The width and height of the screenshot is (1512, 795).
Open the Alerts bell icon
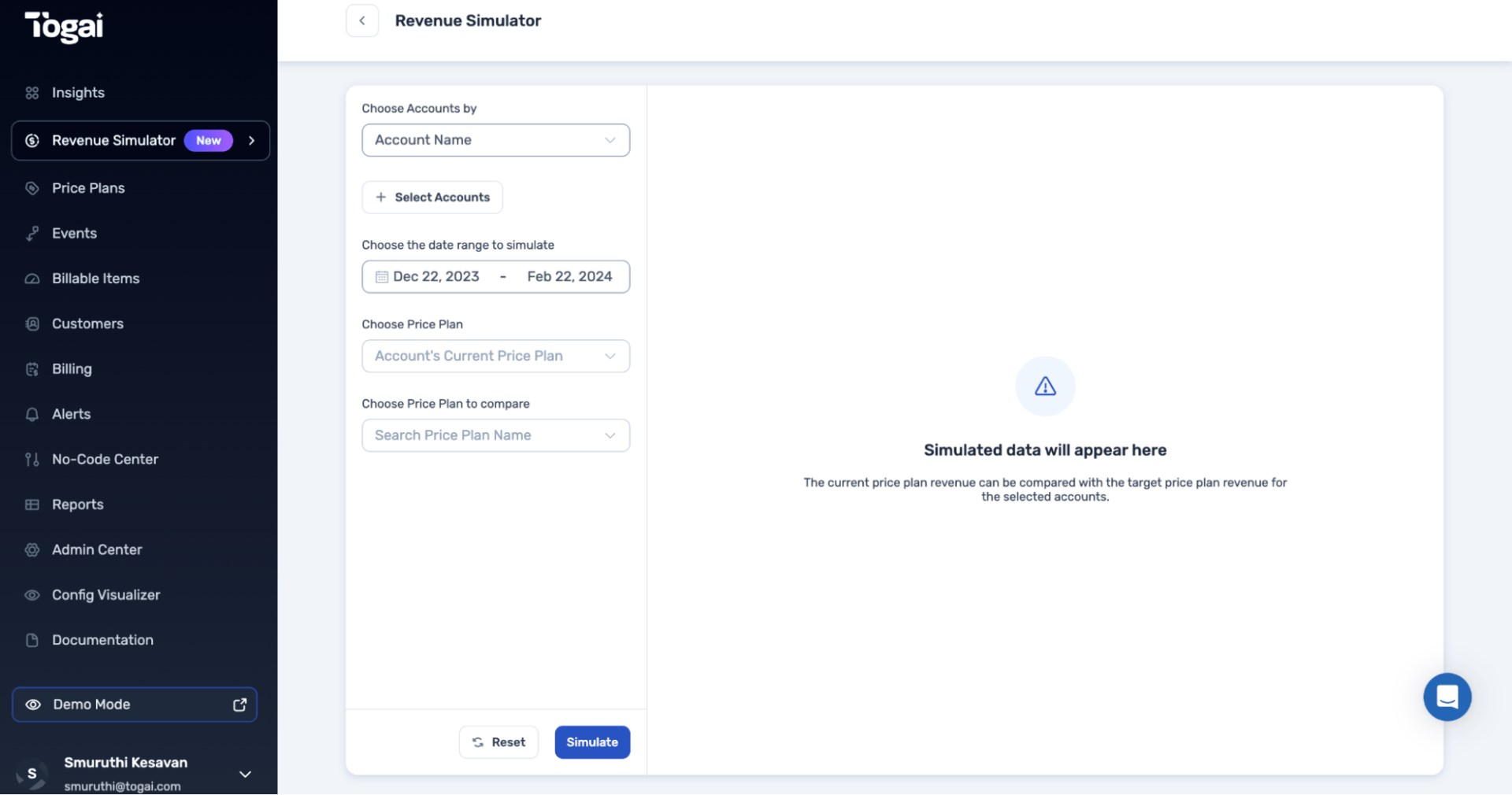point(32,414)
